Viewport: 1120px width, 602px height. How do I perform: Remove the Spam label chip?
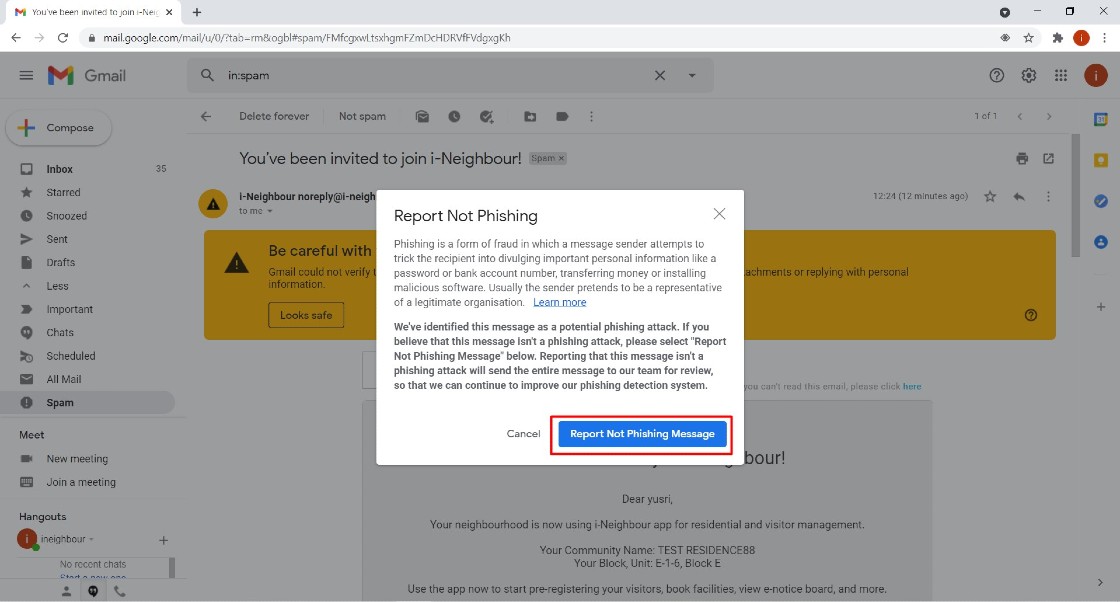tap(561, 159)
